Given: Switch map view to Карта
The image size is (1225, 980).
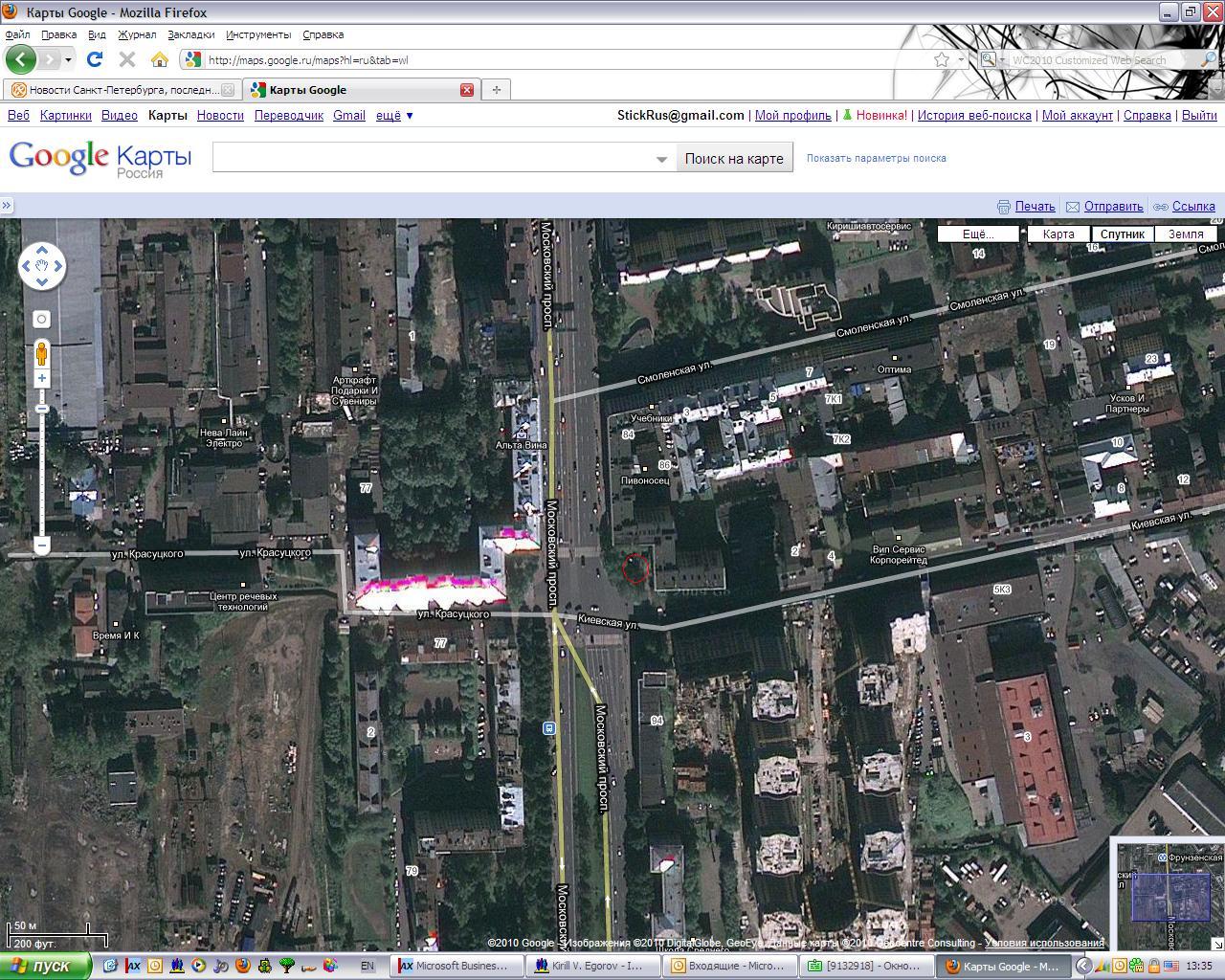Looking at the screenshot, I should 1058,234.
